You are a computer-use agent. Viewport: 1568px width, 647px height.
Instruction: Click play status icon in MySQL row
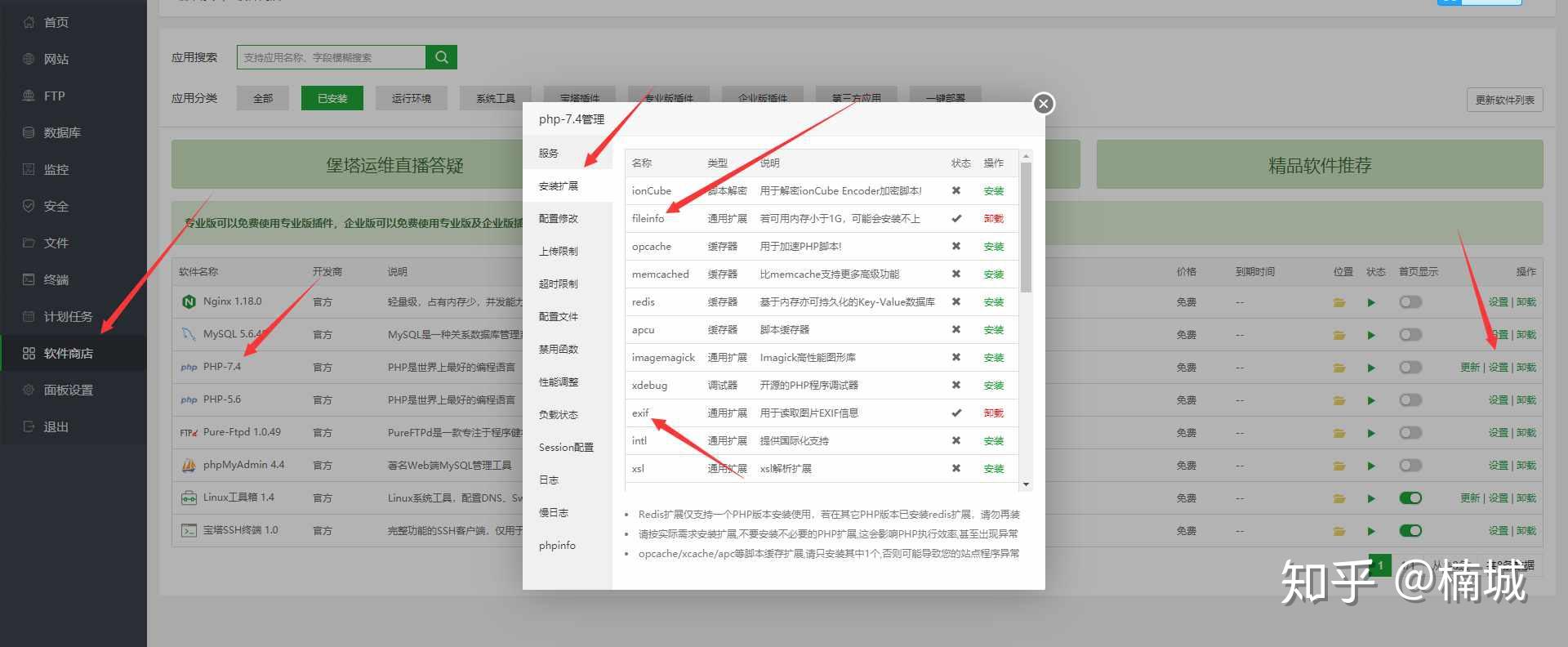pos(1371,335)
